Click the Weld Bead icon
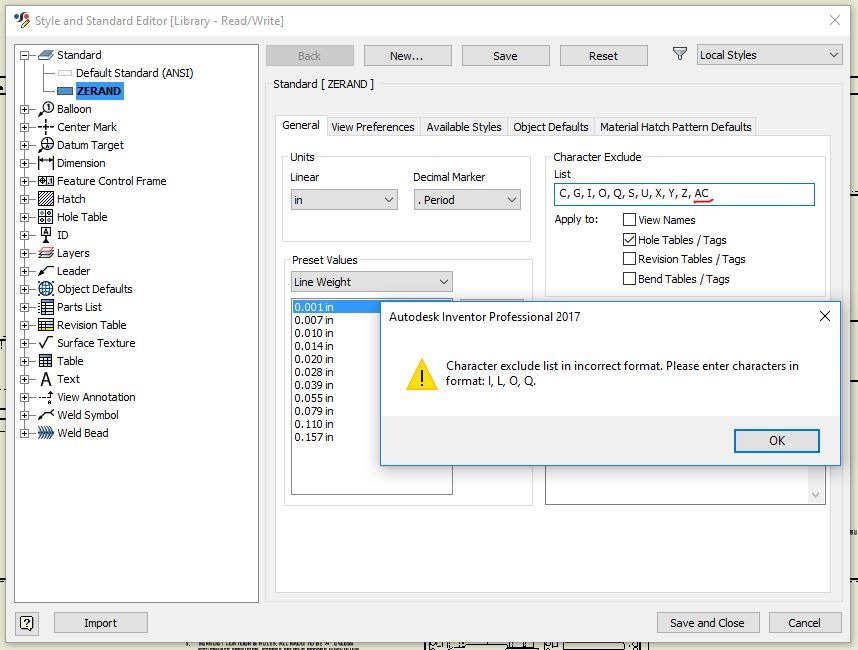The image size is (858, 650). pyautogui.click(x=46, y=433)
